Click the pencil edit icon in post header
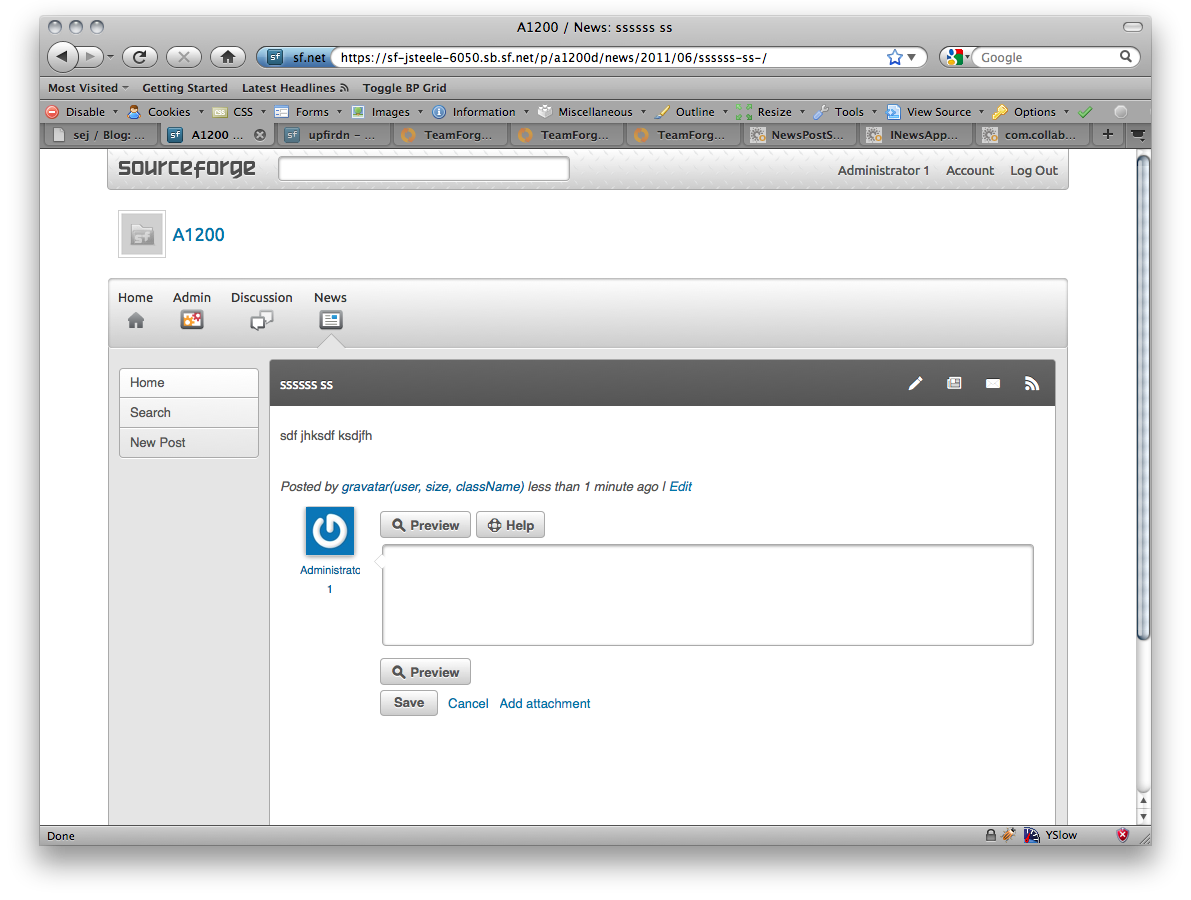Viewport: 1191px width, 900px height. pos(915,384)
